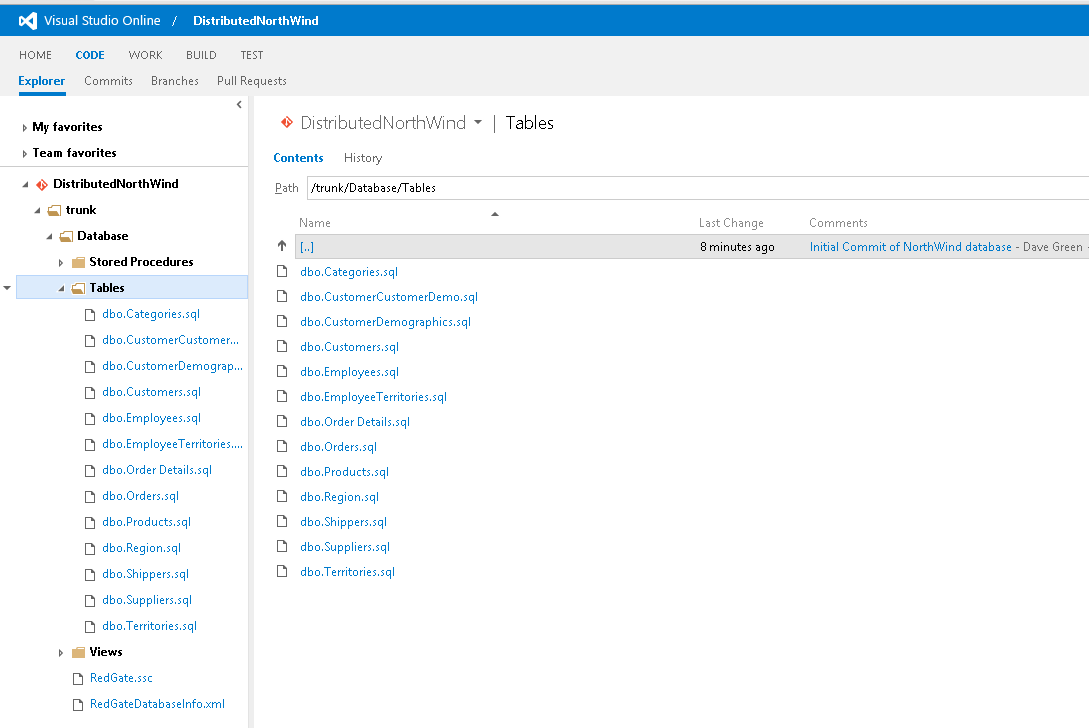The width and height of the screenshot is (1089, 728).
Task: Select the Contents tab
Action: [299, 158]
